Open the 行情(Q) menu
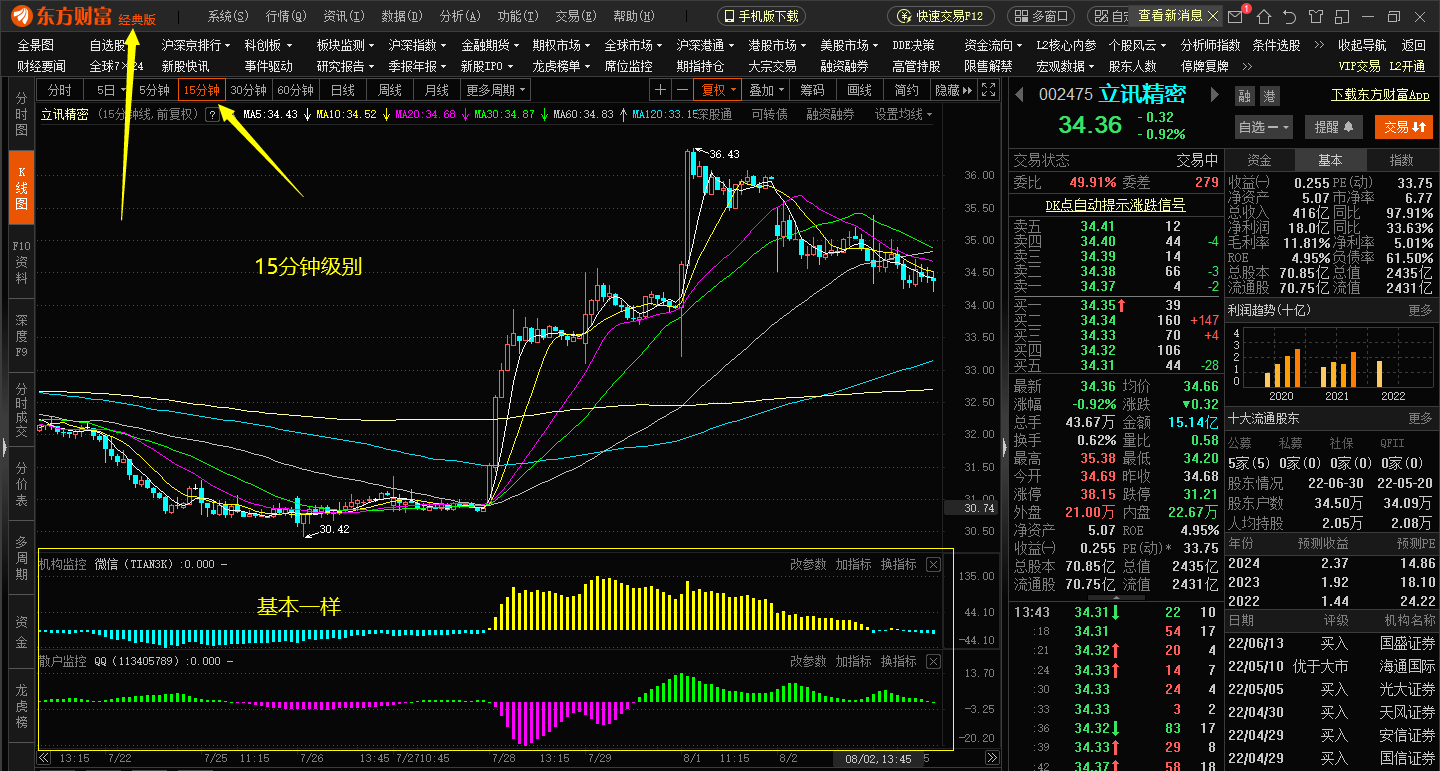 click(x=286, y=16)
